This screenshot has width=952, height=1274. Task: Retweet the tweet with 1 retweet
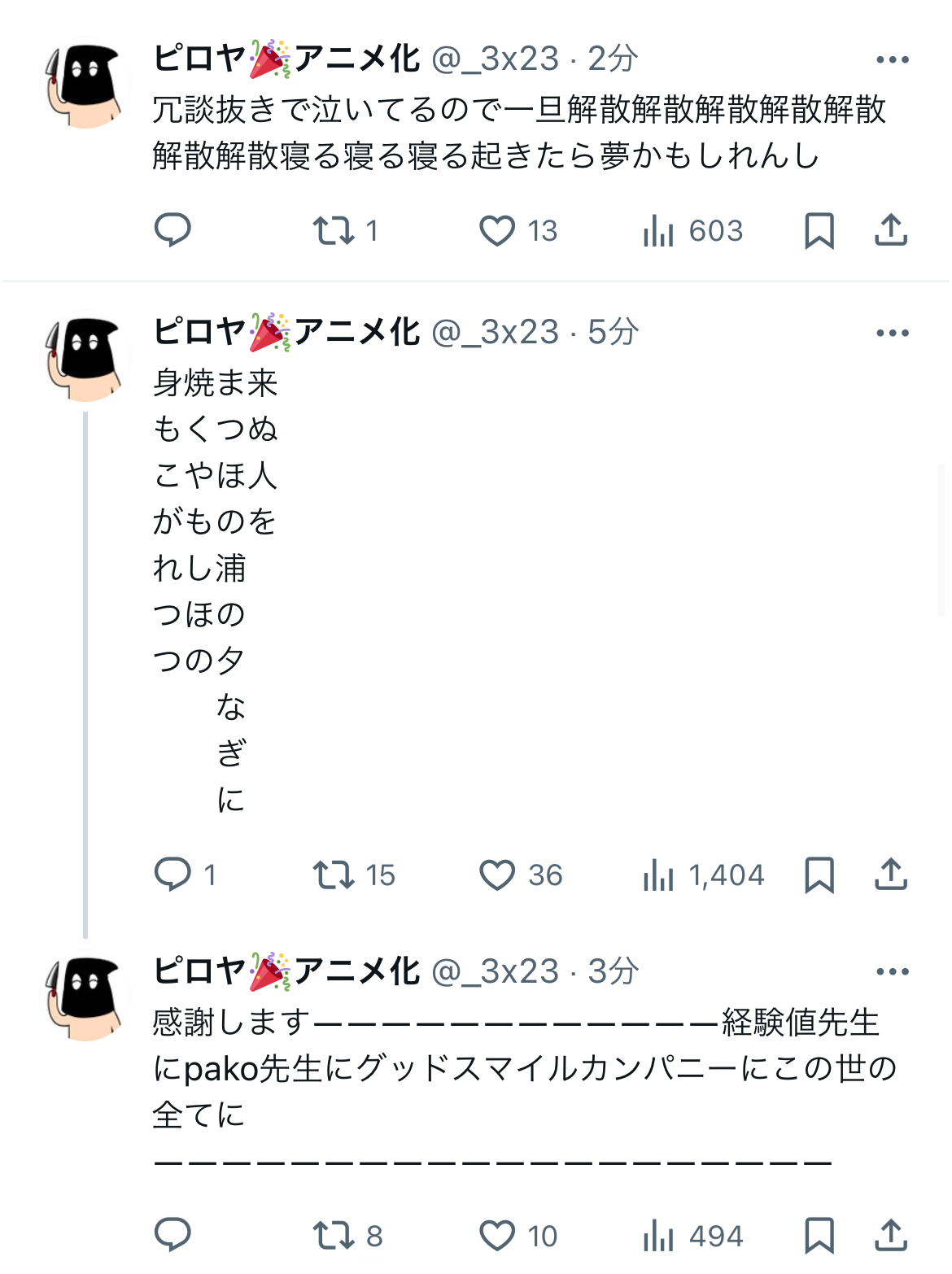tap(334, 230)
